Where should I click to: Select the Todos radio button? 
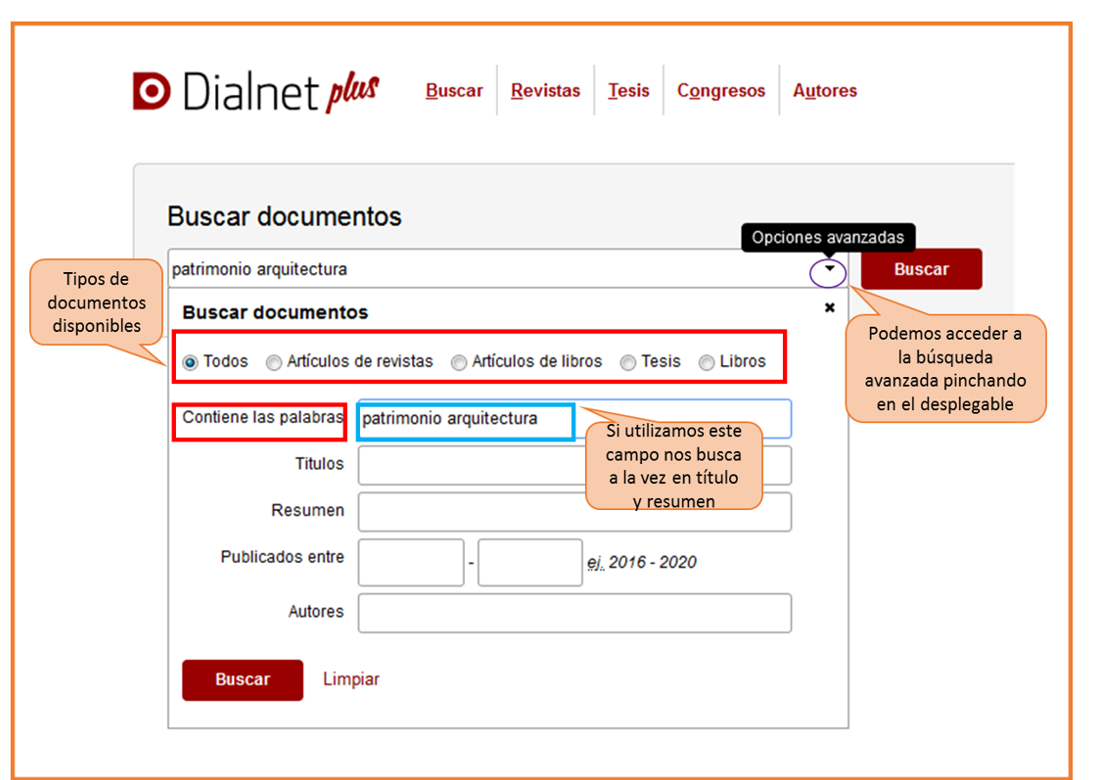click(191, 363)
